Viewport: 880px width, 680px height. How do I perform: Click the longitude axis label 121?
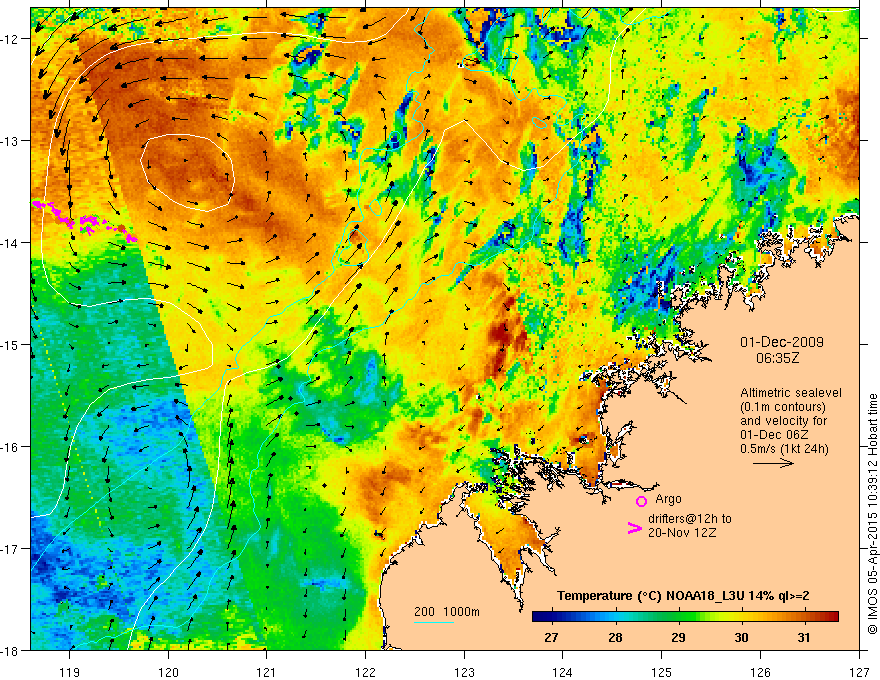click(267, 672)
